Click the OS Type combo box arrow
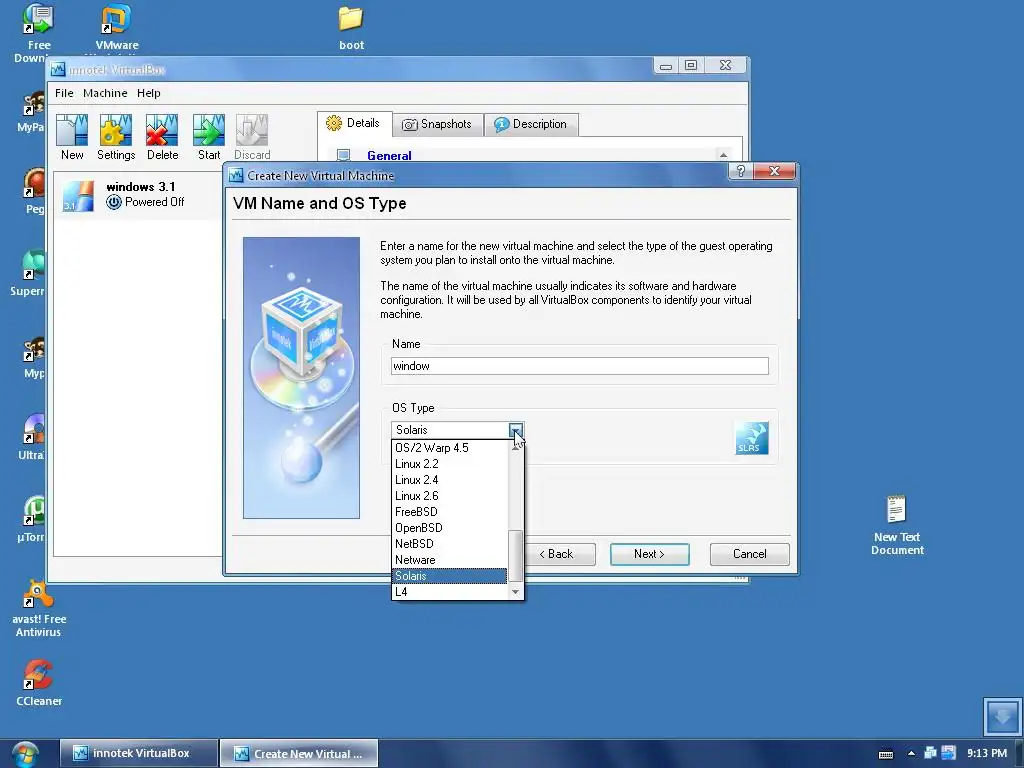The width and height of the screenshot is (1024, 768). 516,430
